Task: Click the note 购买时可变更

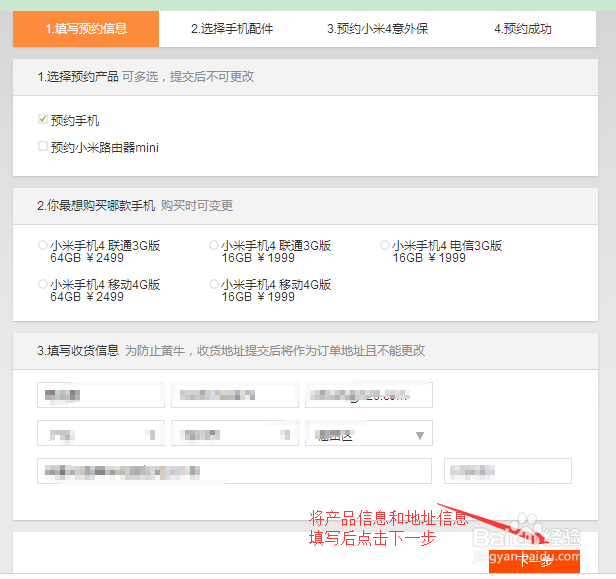Action: click(x=197, y=205)
